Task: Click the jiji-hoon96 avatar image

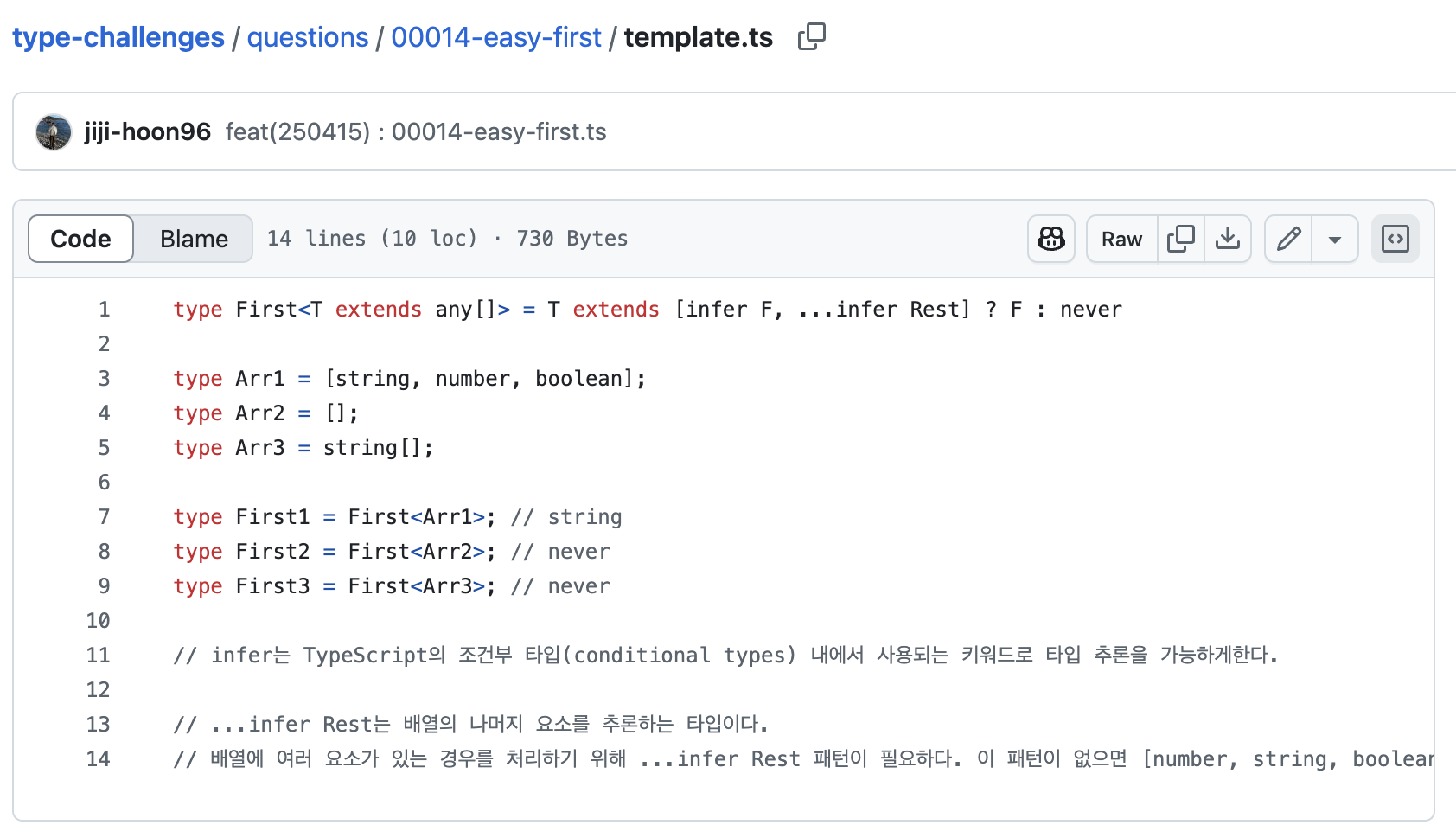Action: [54, 132]
